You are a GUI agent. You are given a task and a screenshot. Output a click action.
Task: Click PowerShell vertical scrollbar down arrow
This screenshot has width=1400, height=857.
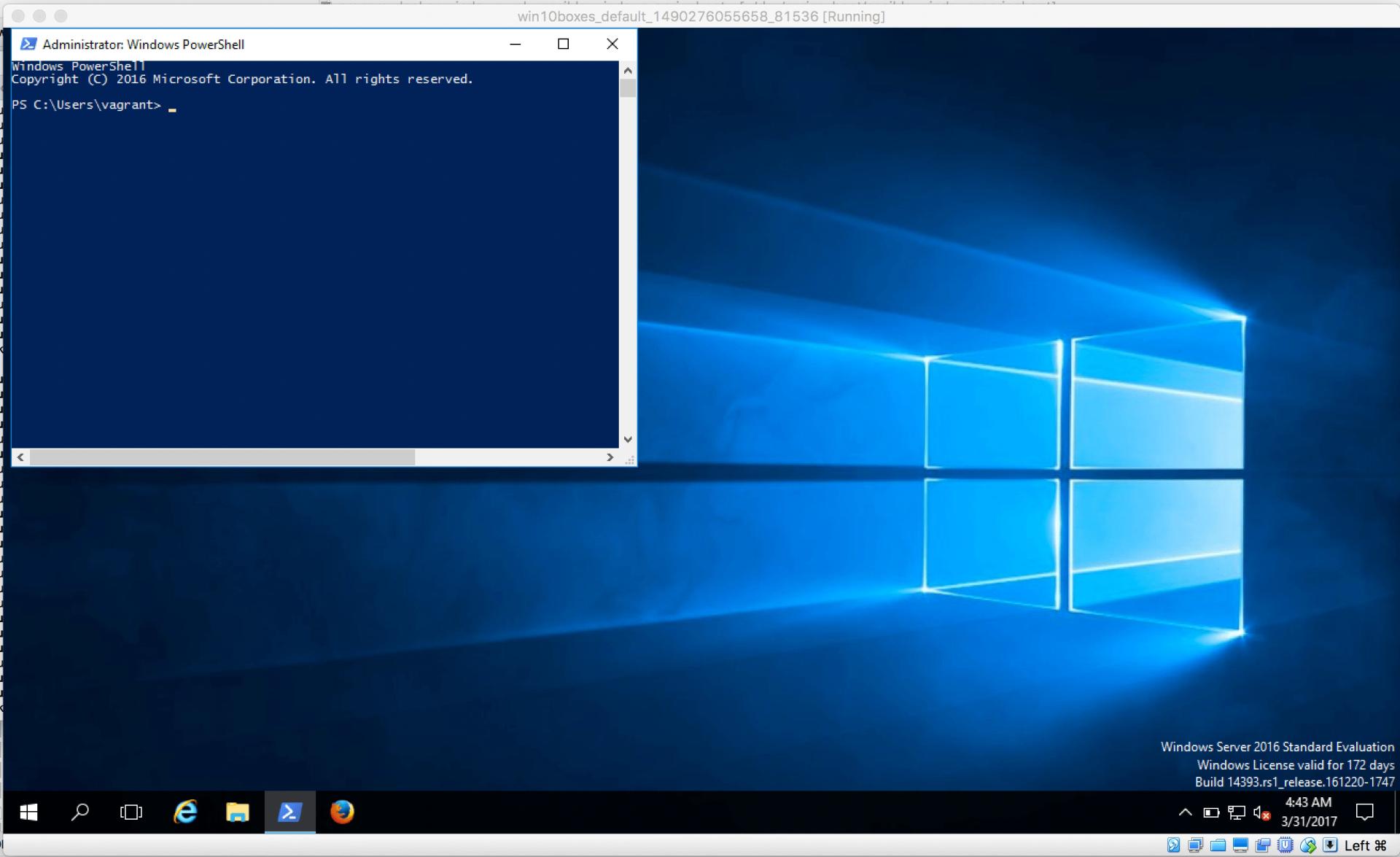(x=628, y=439)
